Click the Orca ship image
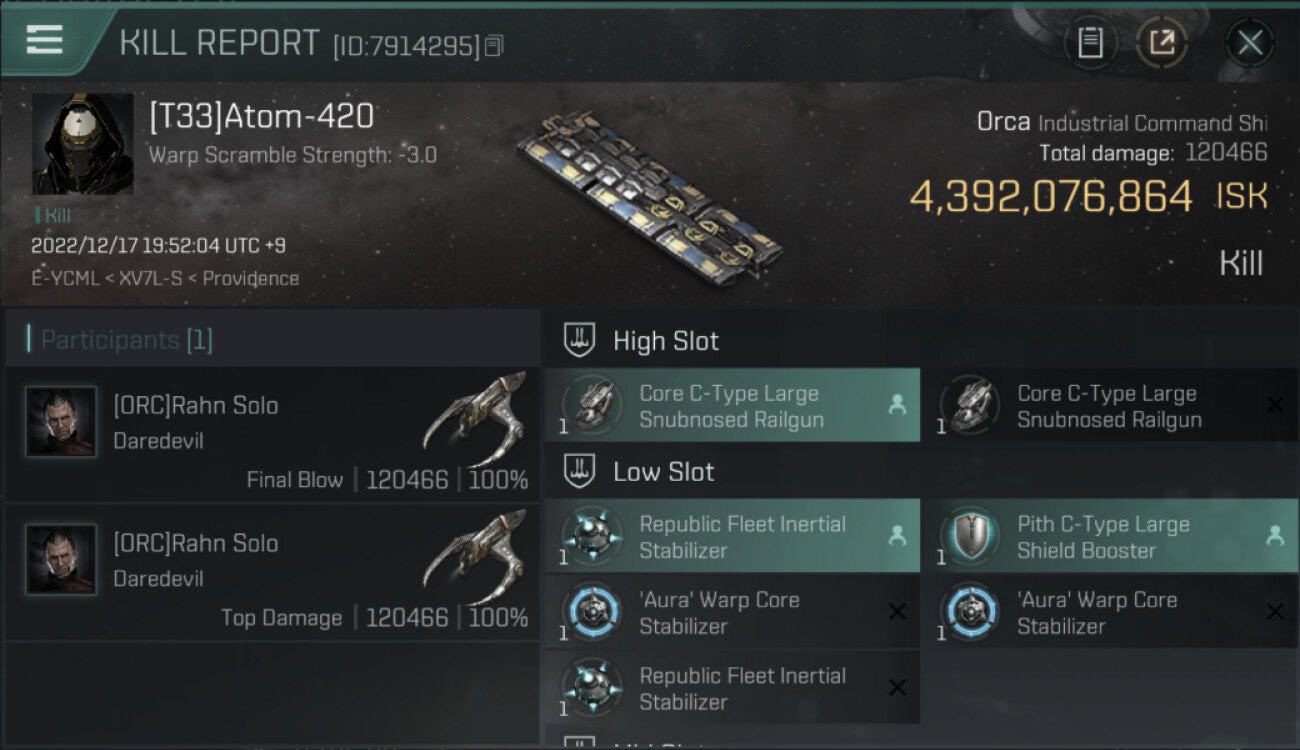This screenshot has height=750, width=1300. point(650,195)
